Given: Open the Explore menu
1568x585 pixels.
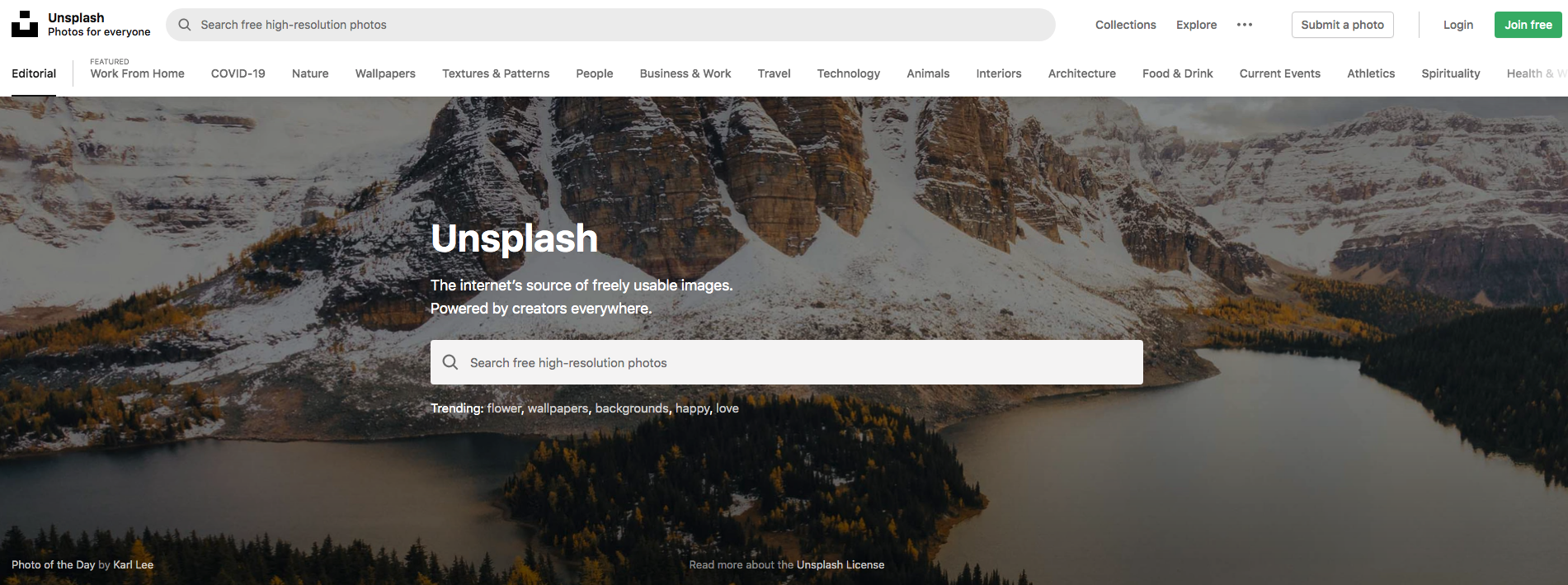Looking at the screenshot, I should 1196,25.
